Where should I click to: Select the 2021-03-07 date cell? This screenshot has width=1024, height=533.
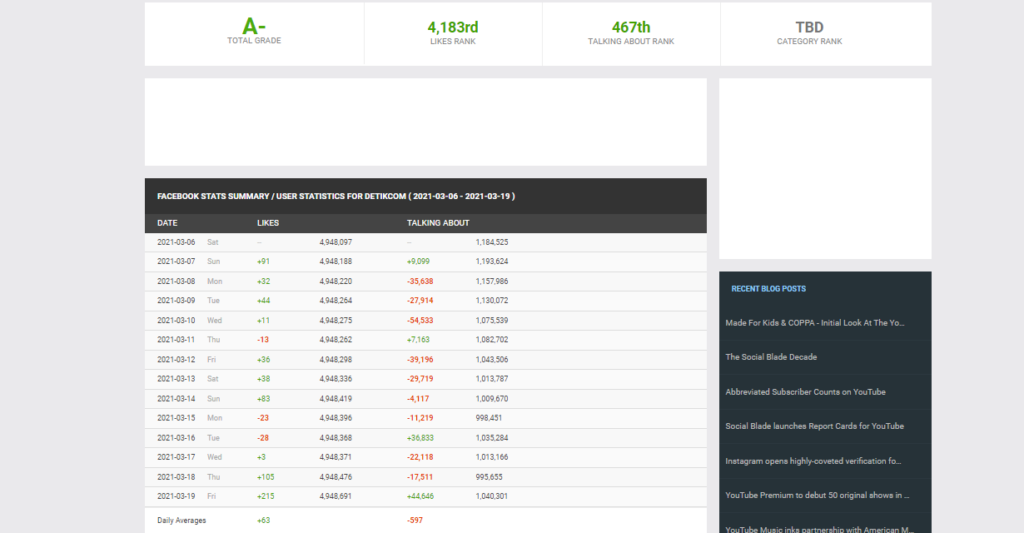click(176, 261)
